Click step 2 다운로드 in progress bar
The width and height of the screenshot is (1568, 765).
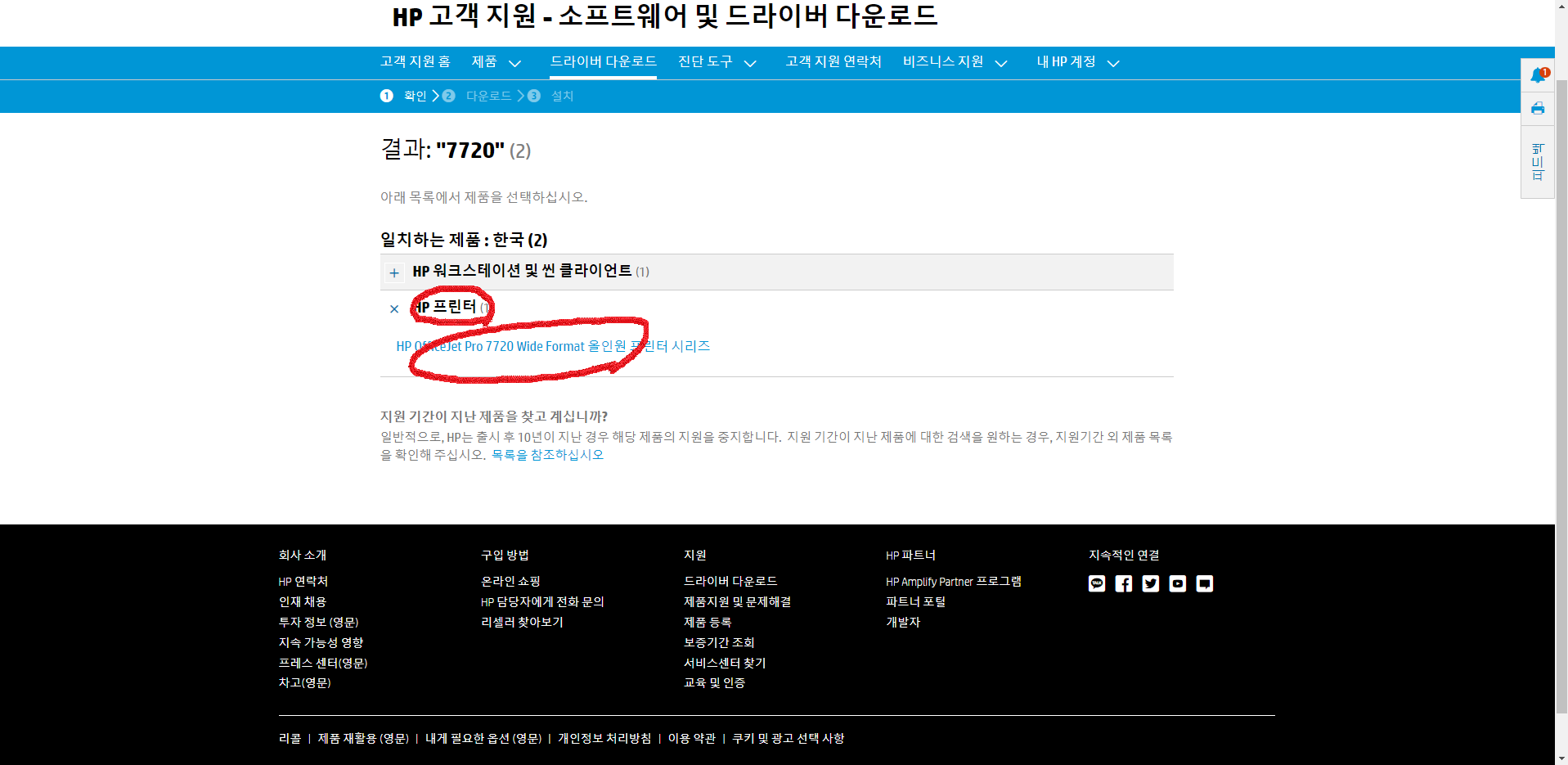pyautogui.click(x=477, y=96)
